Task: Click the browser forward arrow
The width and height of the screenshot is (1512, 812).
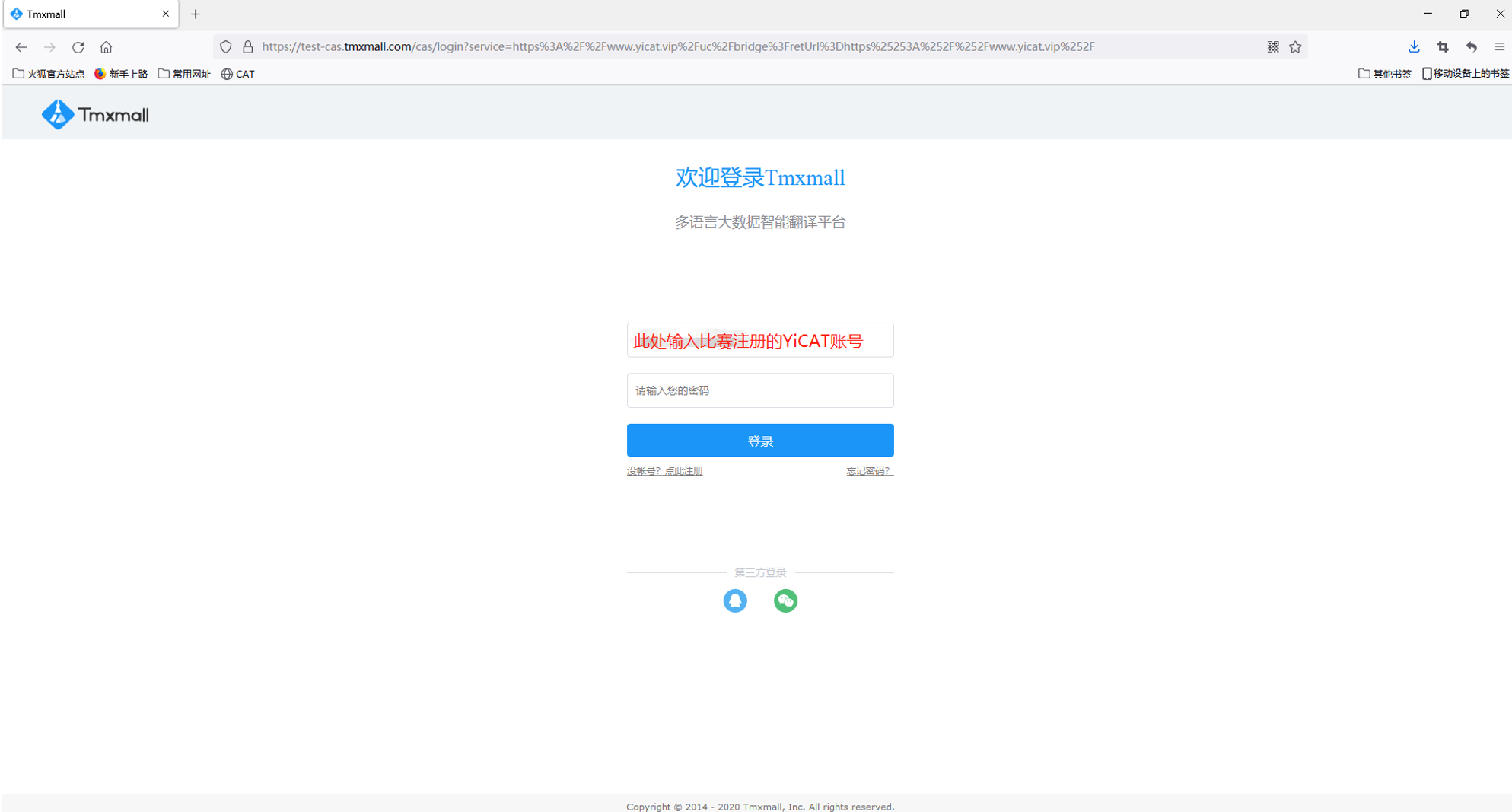Action: 49,47
